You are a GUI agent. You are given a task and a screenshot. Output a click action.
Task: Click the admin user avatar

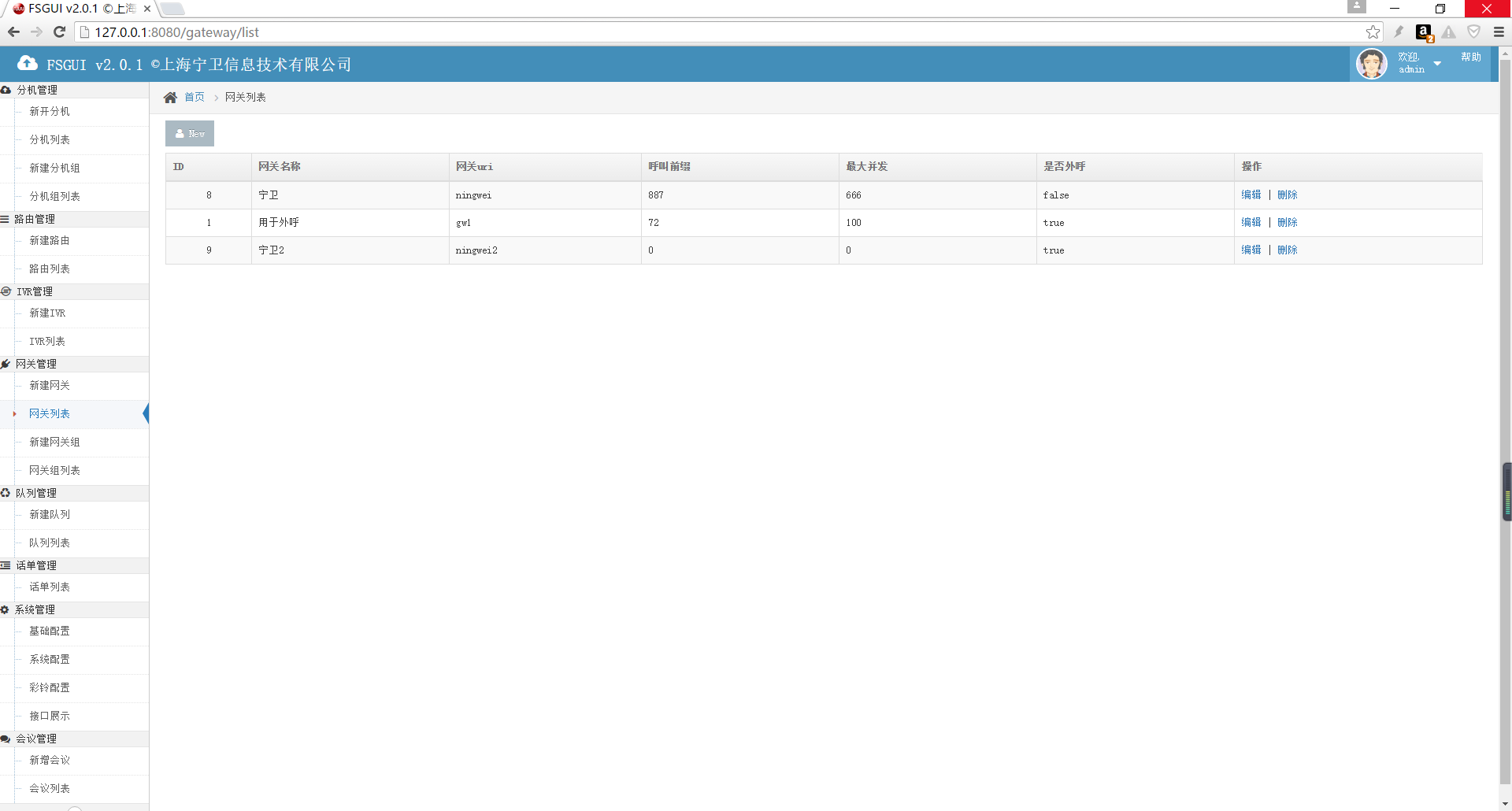tap(1371, 64)
